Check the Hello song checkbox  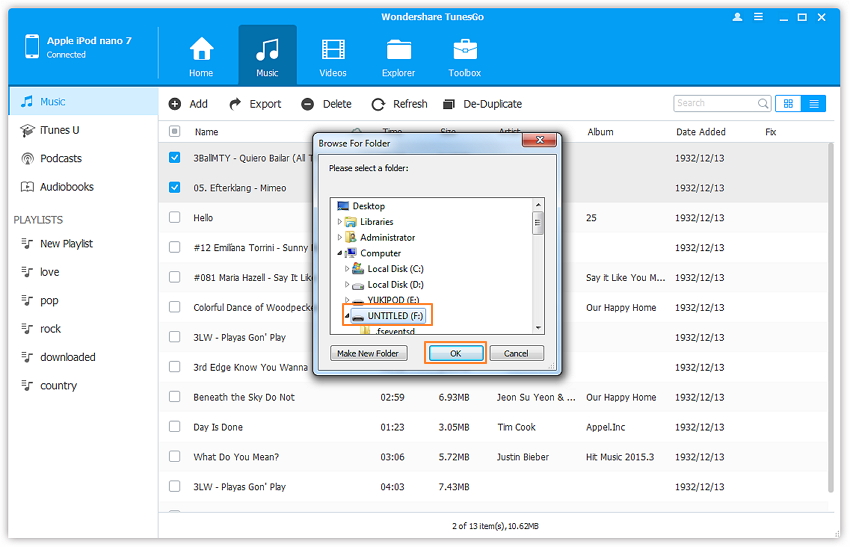(175, 217)
